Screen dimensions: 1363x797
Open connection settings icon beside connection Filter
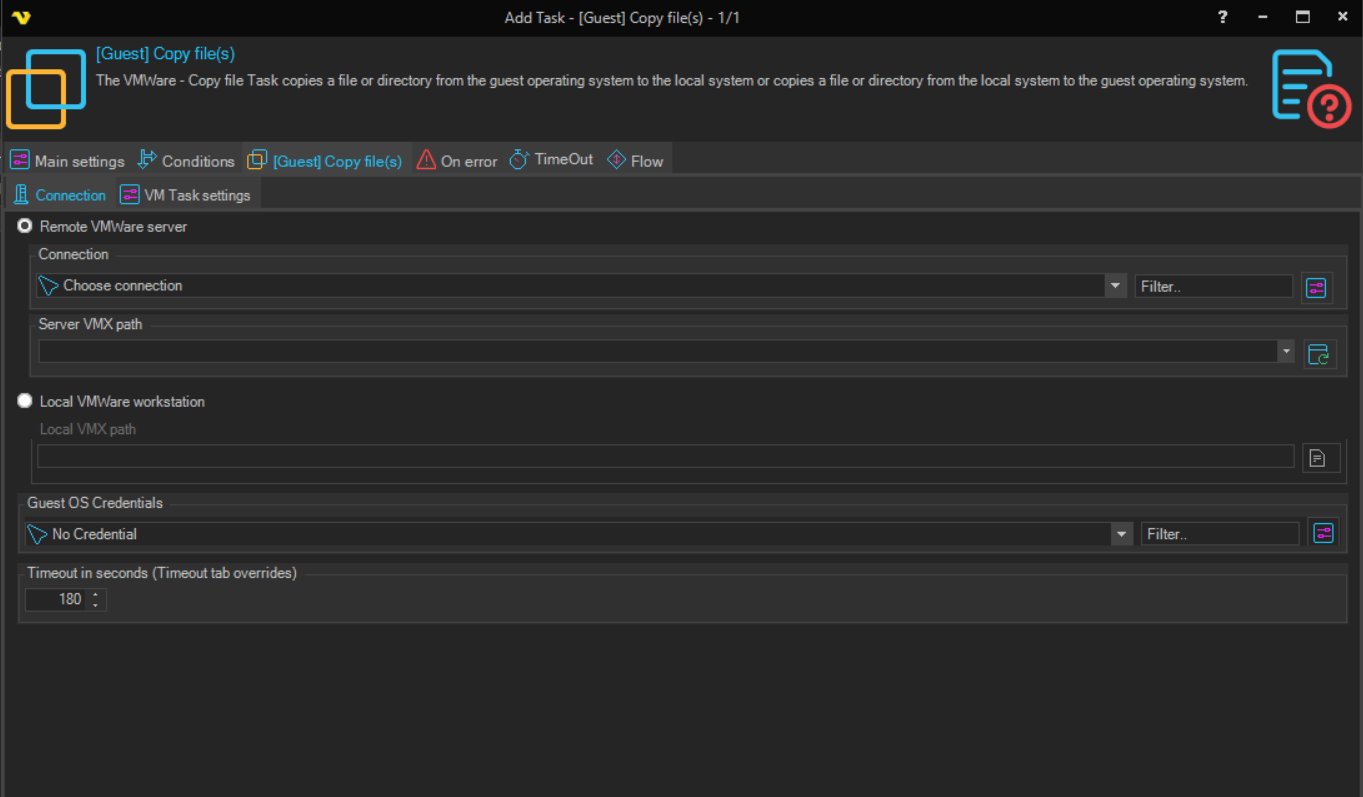click(x=1316, y=288)
